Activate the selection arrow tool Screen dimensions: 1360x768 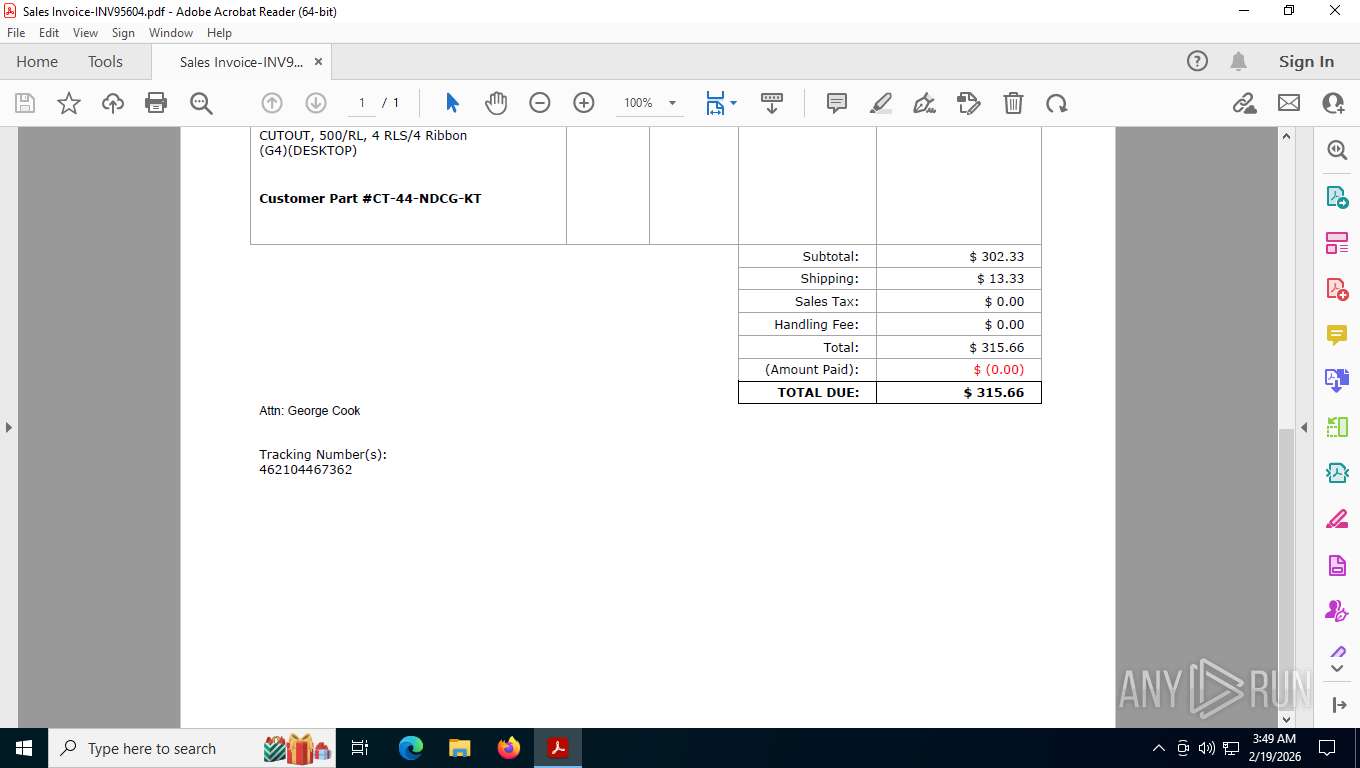452,103
